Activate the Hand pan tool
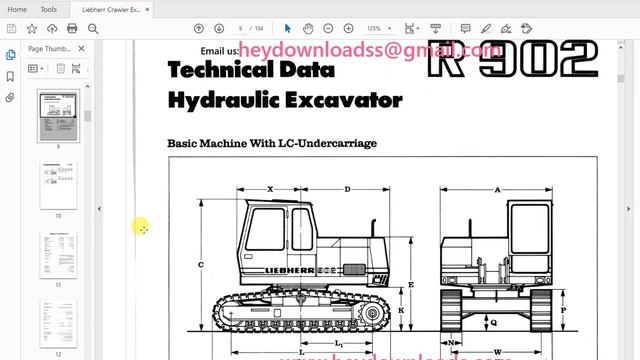This screenshot has width=640, height=360. click(x=308, y=29)
